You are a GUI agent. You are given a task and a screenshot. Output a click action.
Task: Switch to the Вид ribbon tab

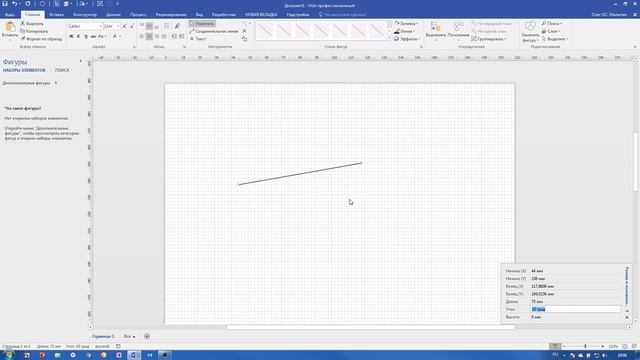click(199, 14)
